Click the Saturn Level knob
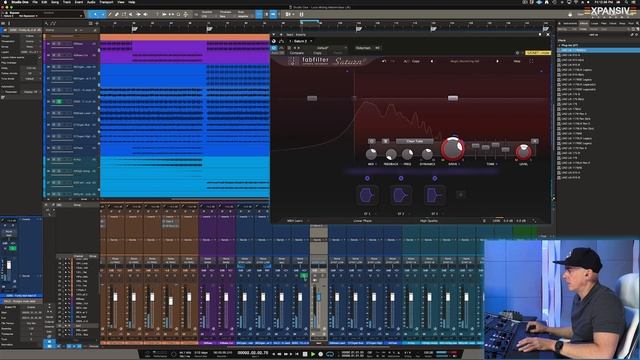The height and width of the screenshot is (360, 640). click(523, 152)
